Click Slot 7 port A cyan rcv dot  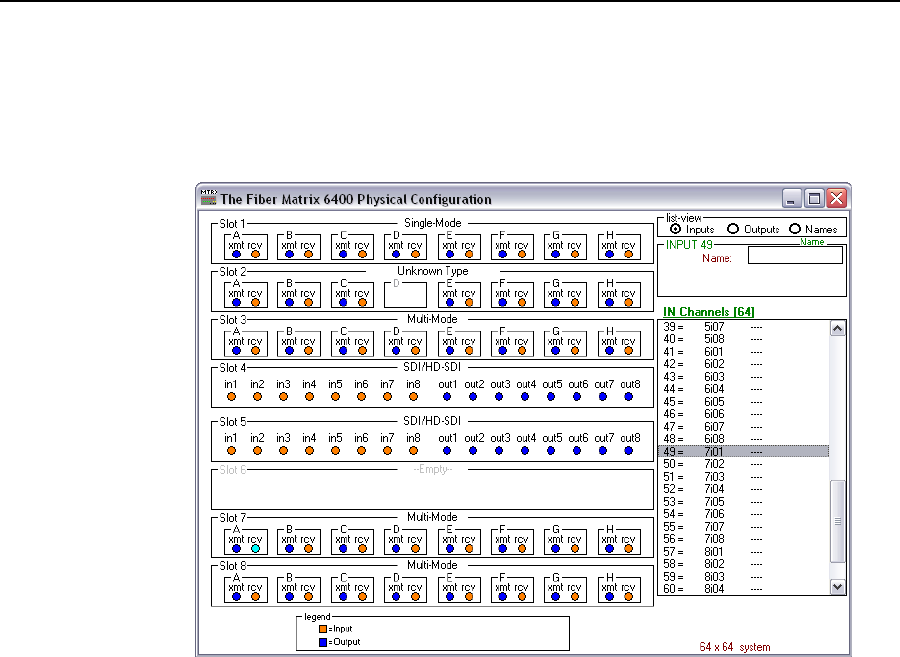[x=255, y=548]
